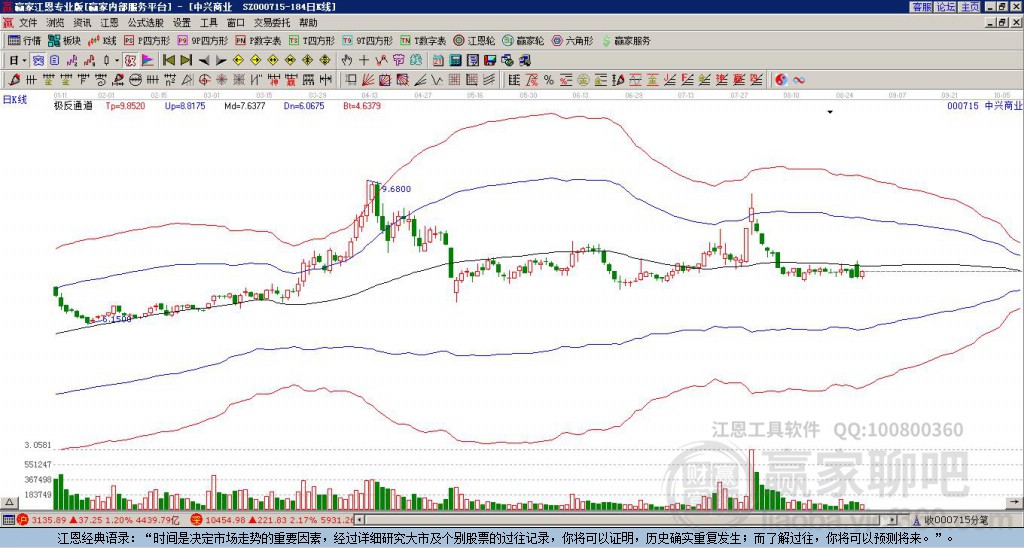Viewport: 1024px width, 548px height.
Task: Select the red grid square tool
Action: coord(454,80)
